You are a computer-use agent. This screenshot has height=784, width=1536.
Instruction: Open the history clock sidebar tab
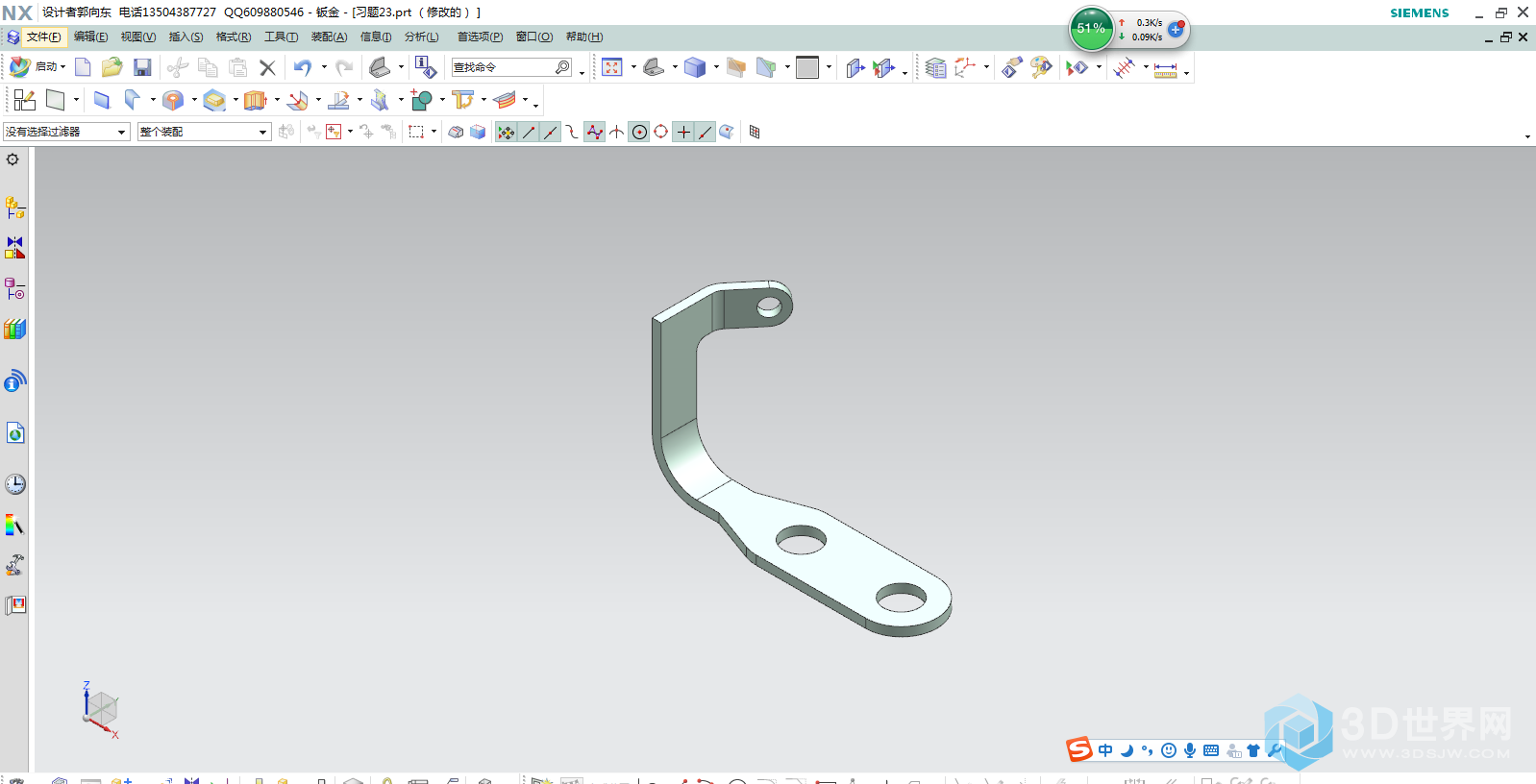click(14, 483)
